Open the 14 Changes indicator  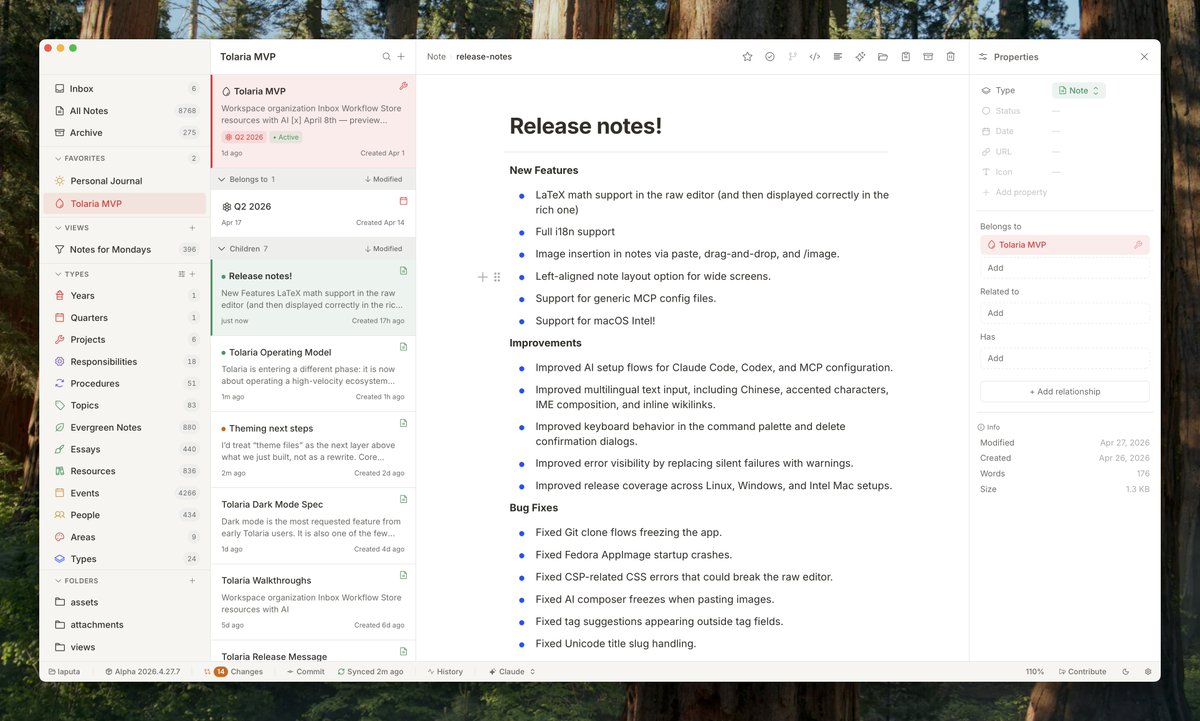[x=233, y=672]
